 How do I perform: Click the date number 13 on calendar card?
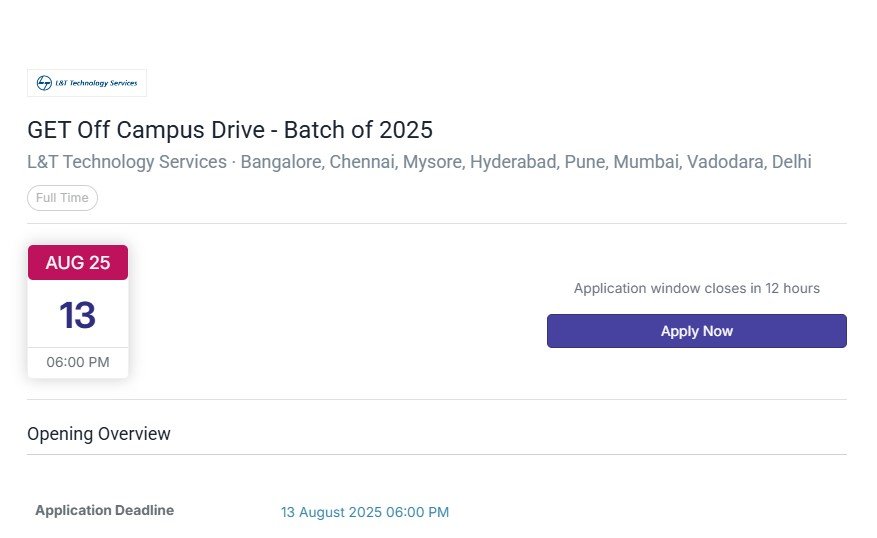point(78,315)
